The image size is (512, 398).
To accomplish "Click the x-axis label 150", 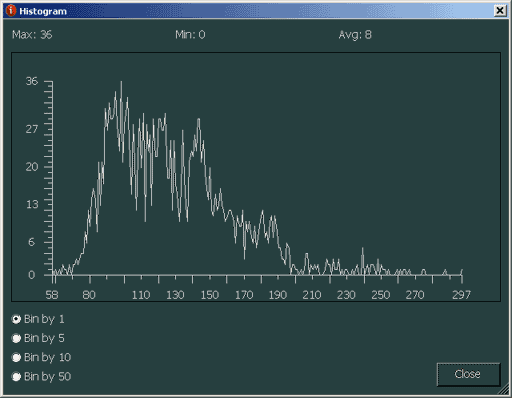I will (x=210, y=295).
